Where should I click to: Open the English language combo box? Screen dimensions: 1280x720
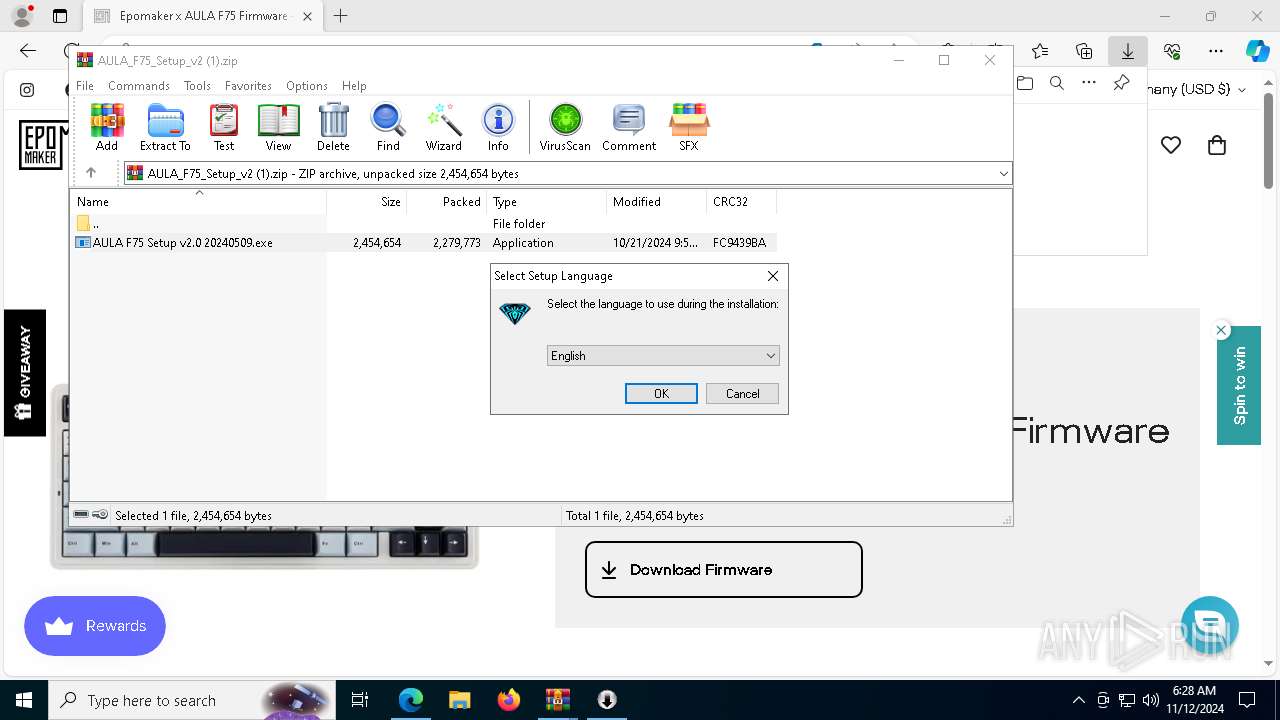(x=663, y=356)
